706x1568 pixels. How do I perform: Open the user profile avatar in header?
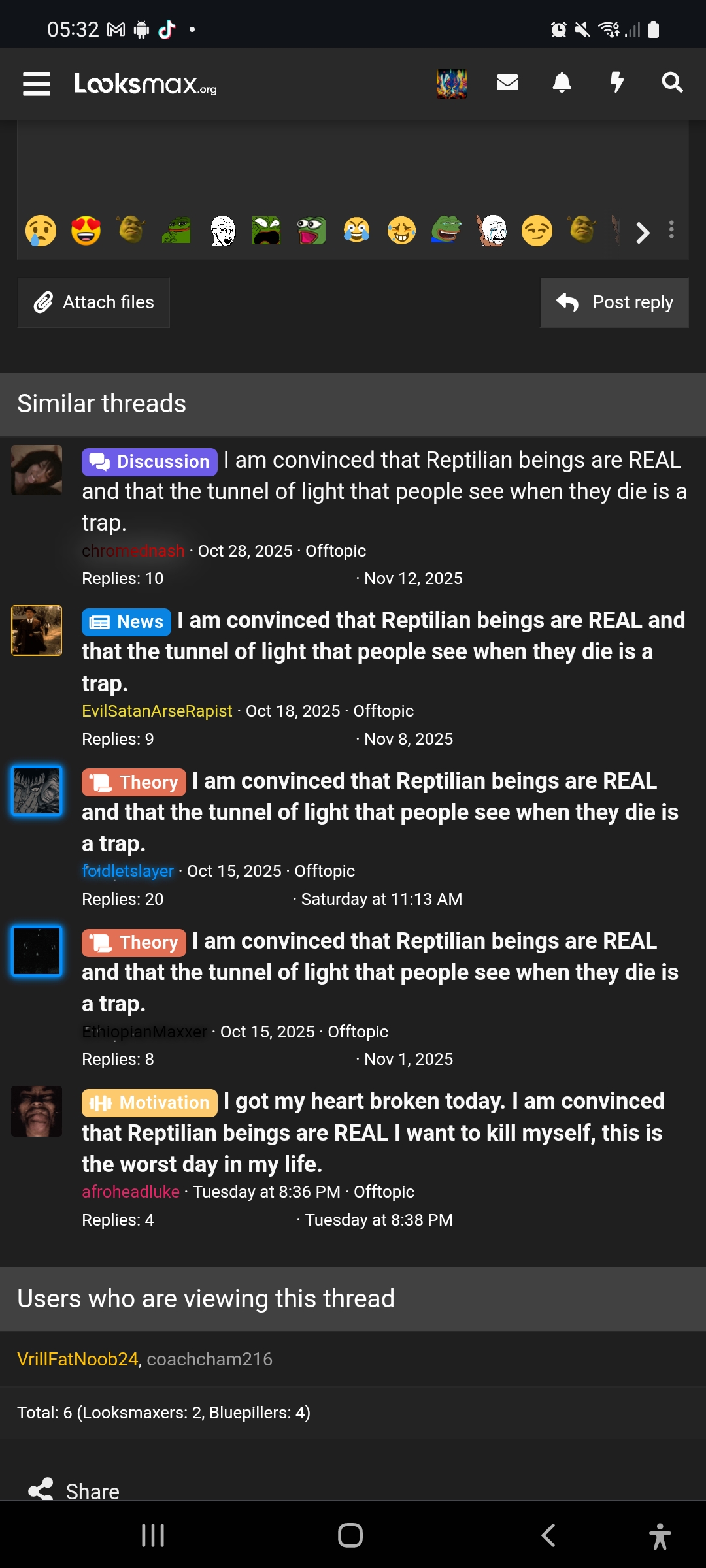pos(452,84)
